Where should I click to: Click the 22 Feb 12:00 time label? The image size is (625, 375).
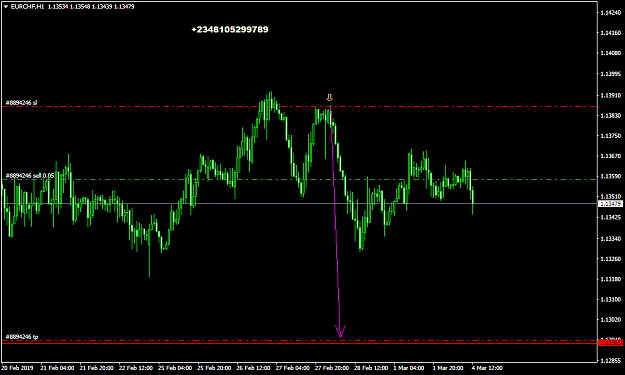click(x=136, y=368)
